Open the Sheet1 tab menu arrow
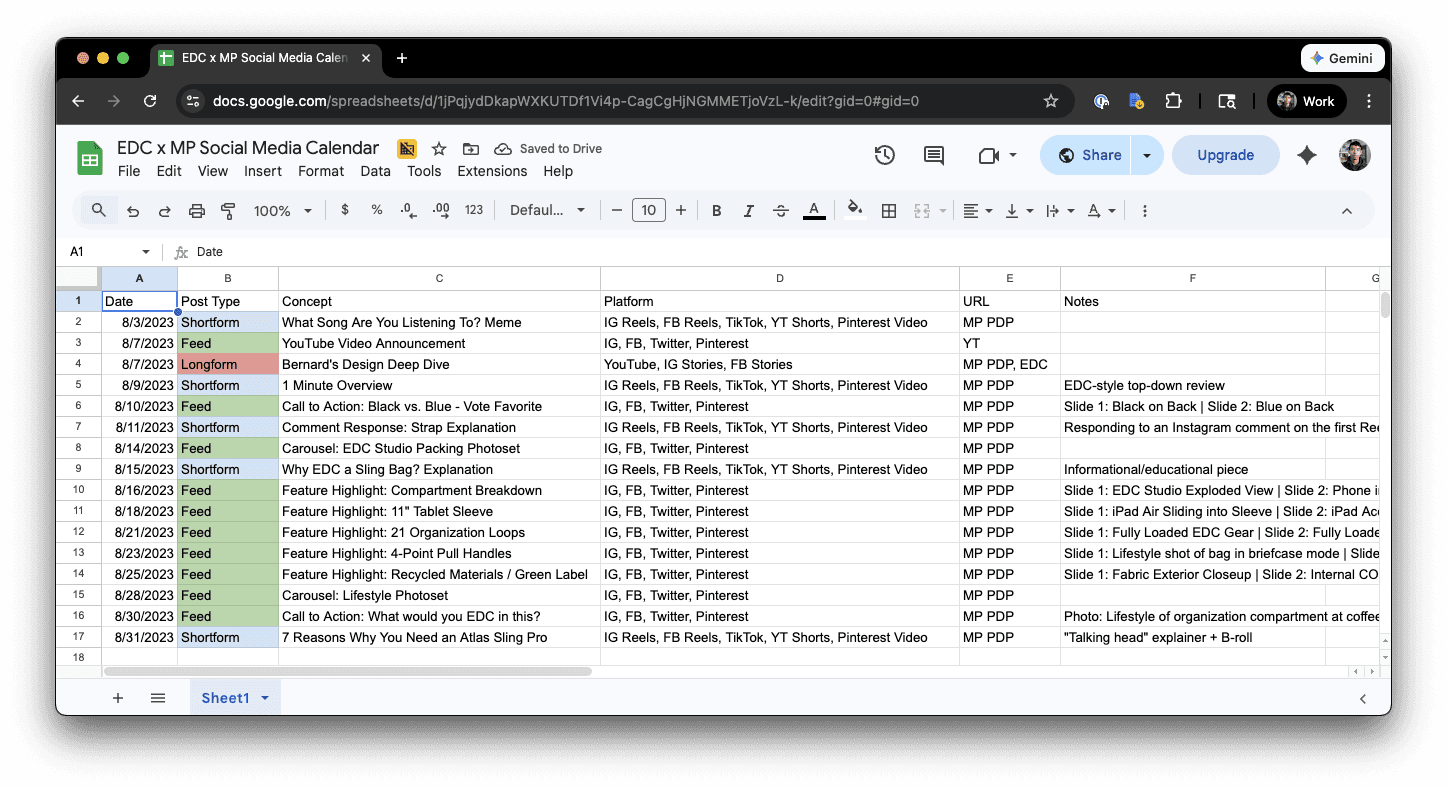This screenshot has width=1447, height=789. click(265, 698)
